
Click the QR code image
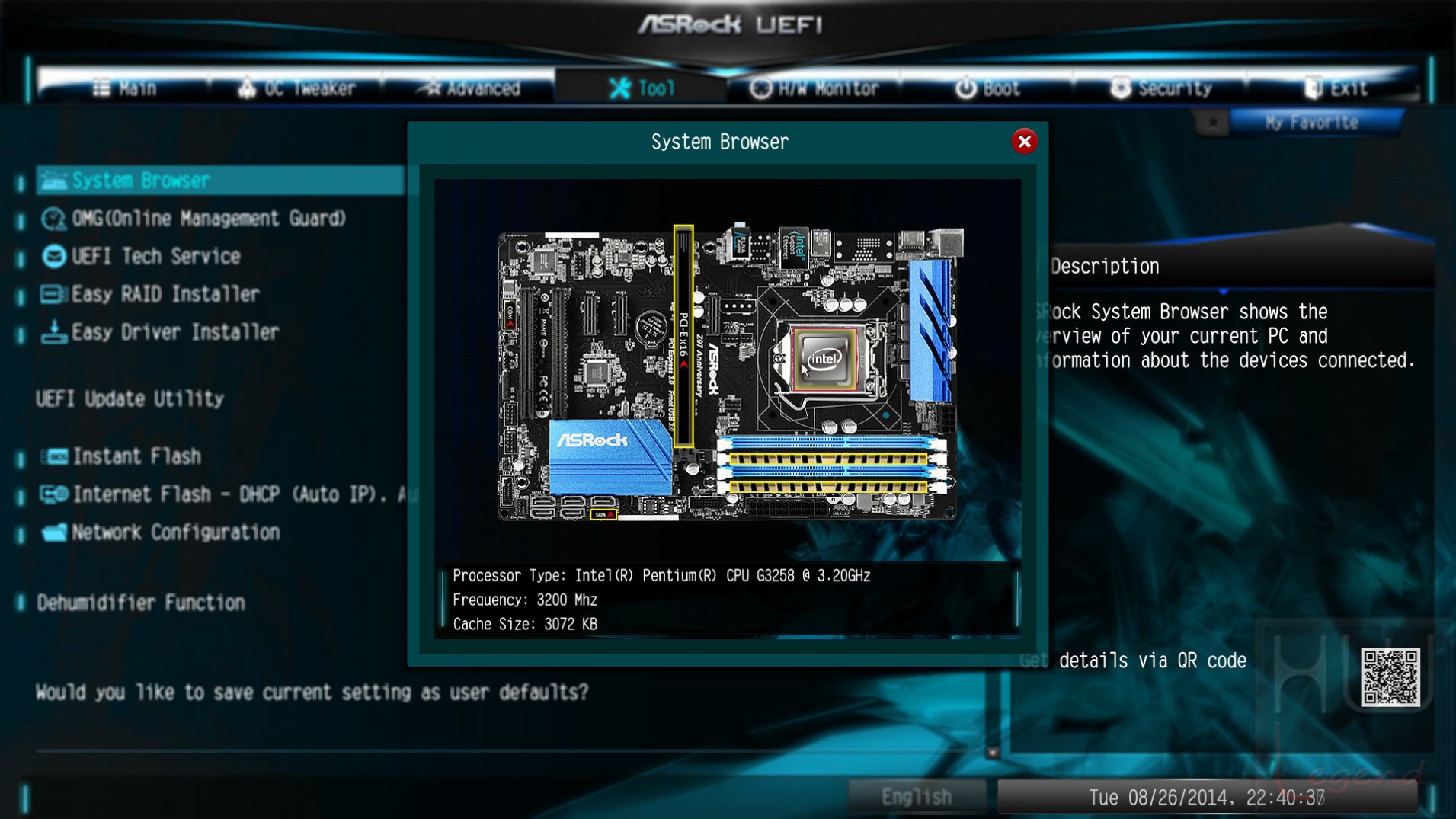click(x=1390, y=677)
